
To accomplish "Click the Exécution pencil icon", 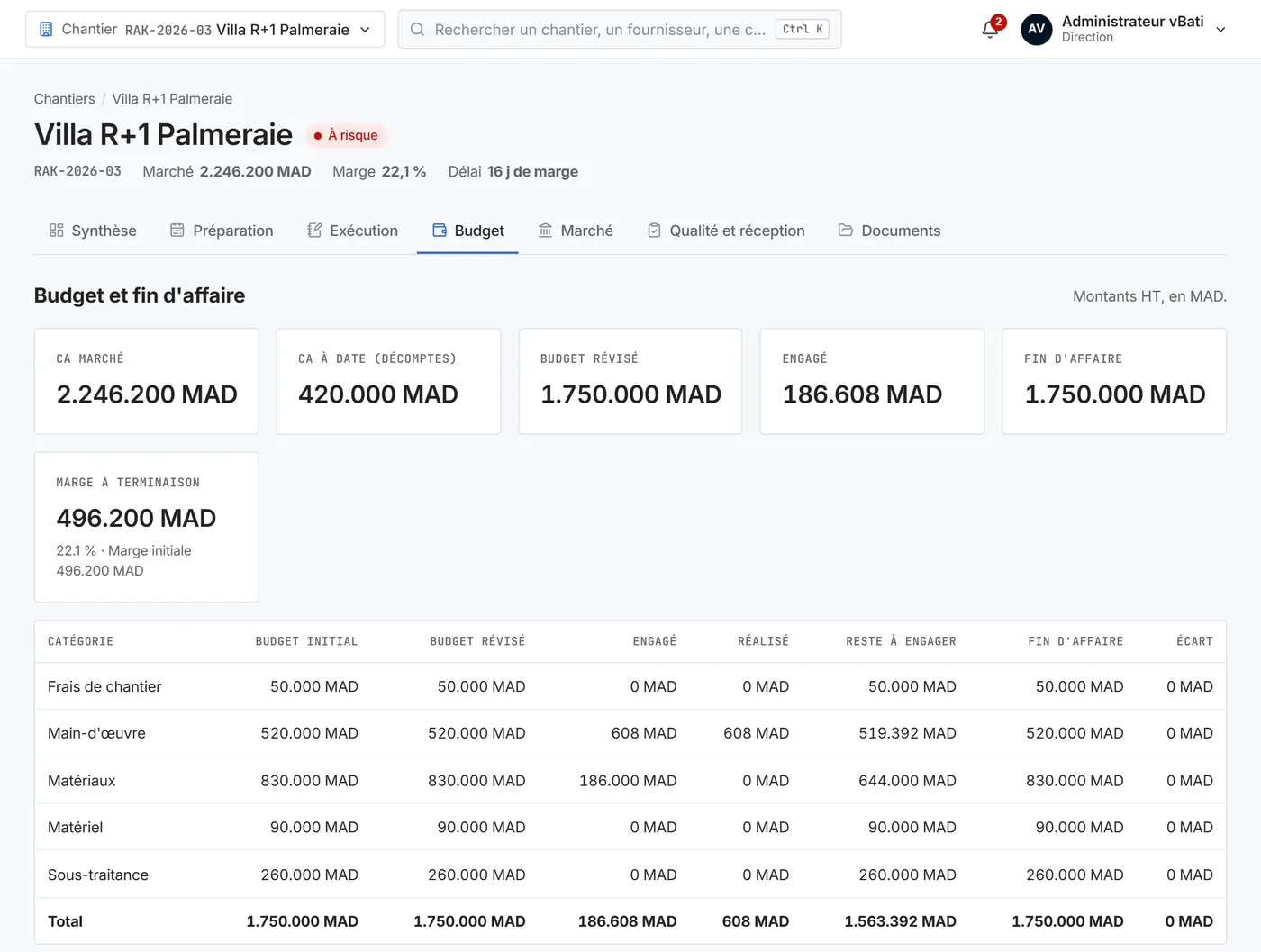I will click(x=314, y=231).
